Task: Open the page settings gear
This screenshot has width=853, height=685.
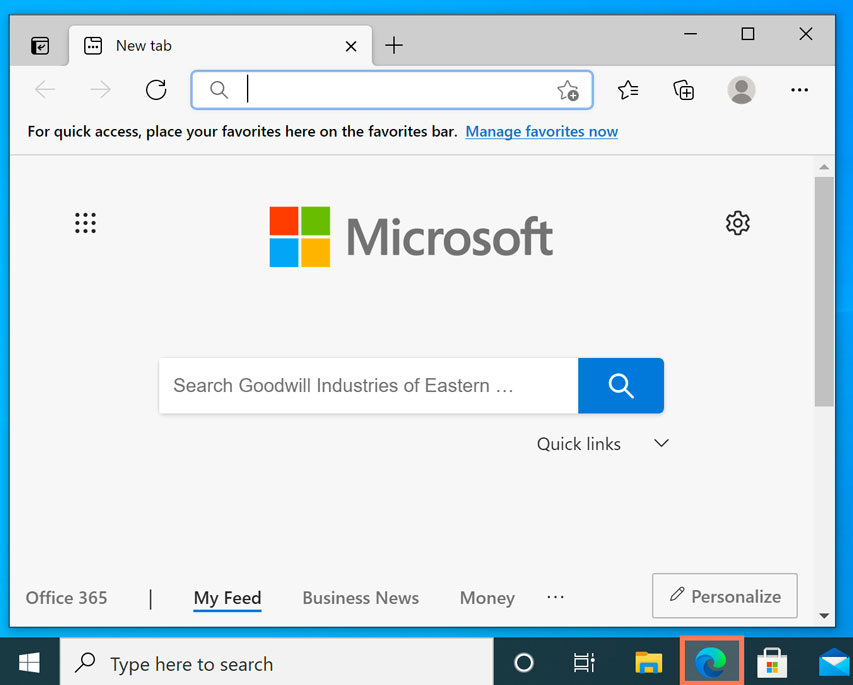Action: (x=737, y=222)
